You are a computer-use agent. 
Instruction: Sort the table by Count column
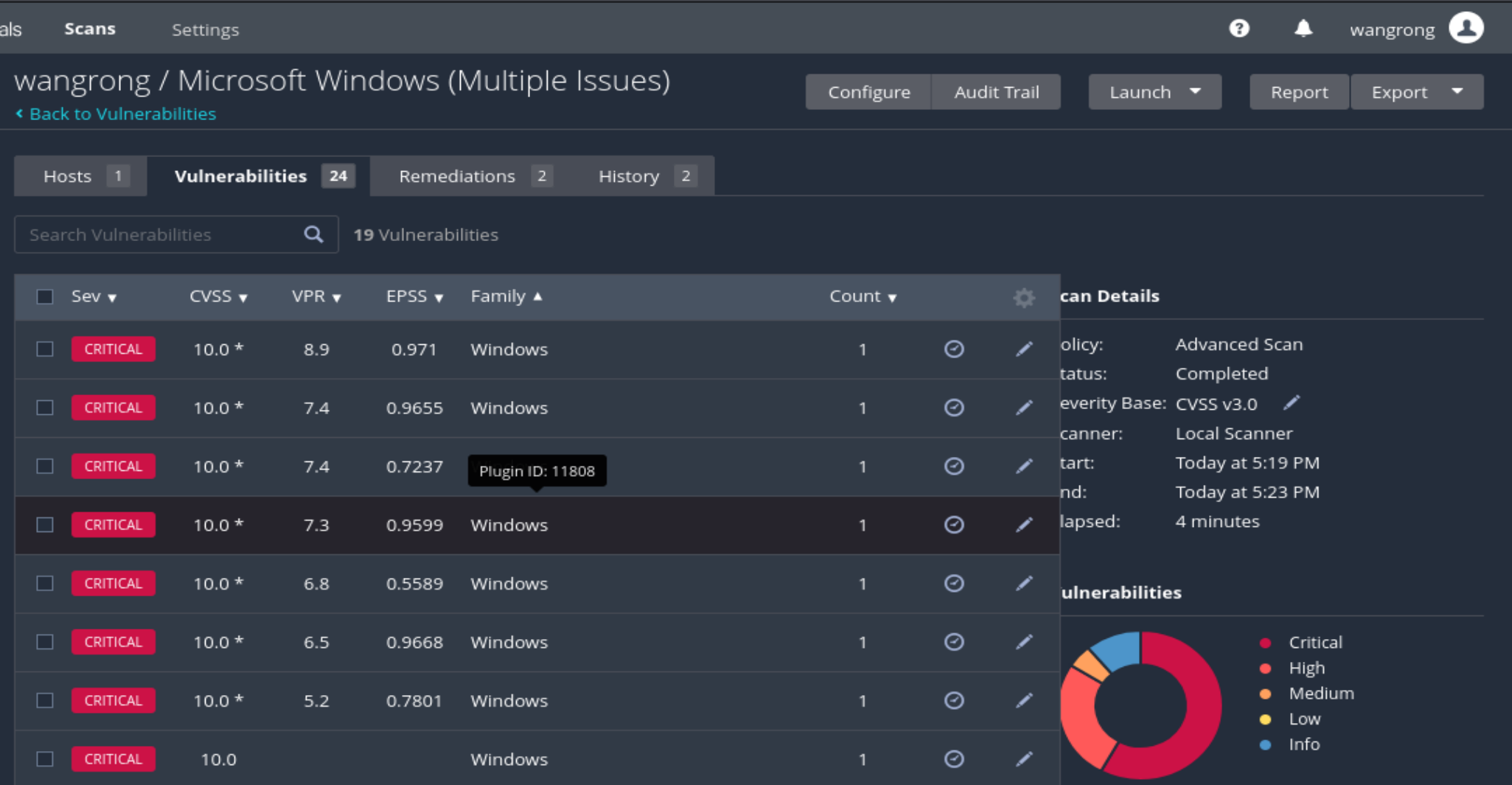tap(863, 296)
